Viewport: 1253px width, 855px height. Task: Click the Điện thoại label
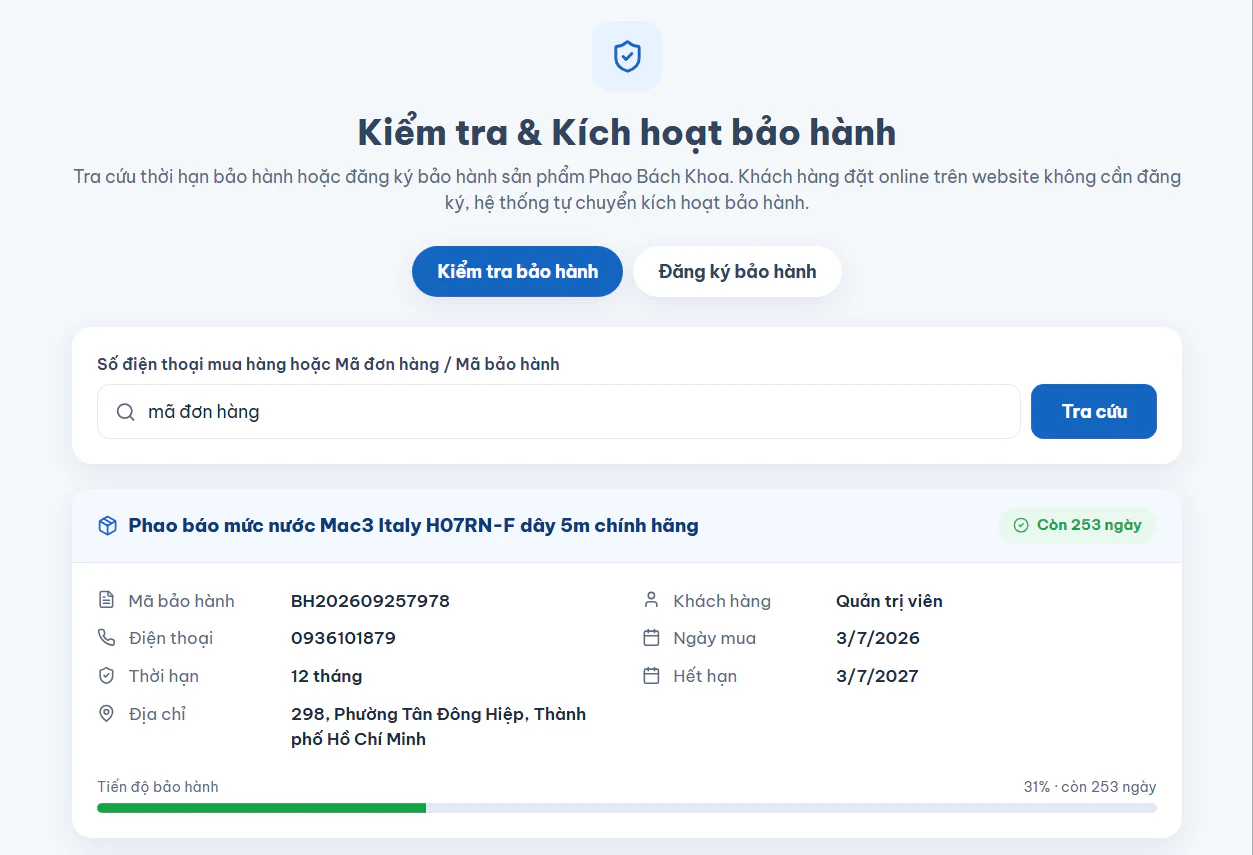170,638
